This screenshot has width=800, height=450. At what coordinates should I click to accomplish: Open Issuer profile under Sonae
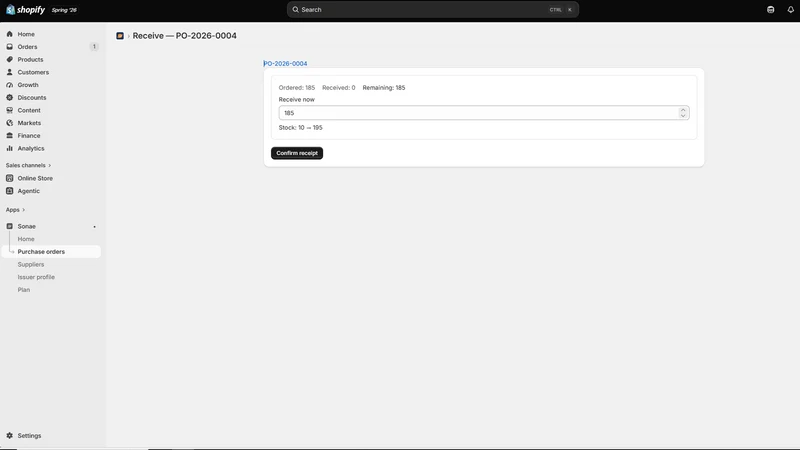tap(36, 277)
